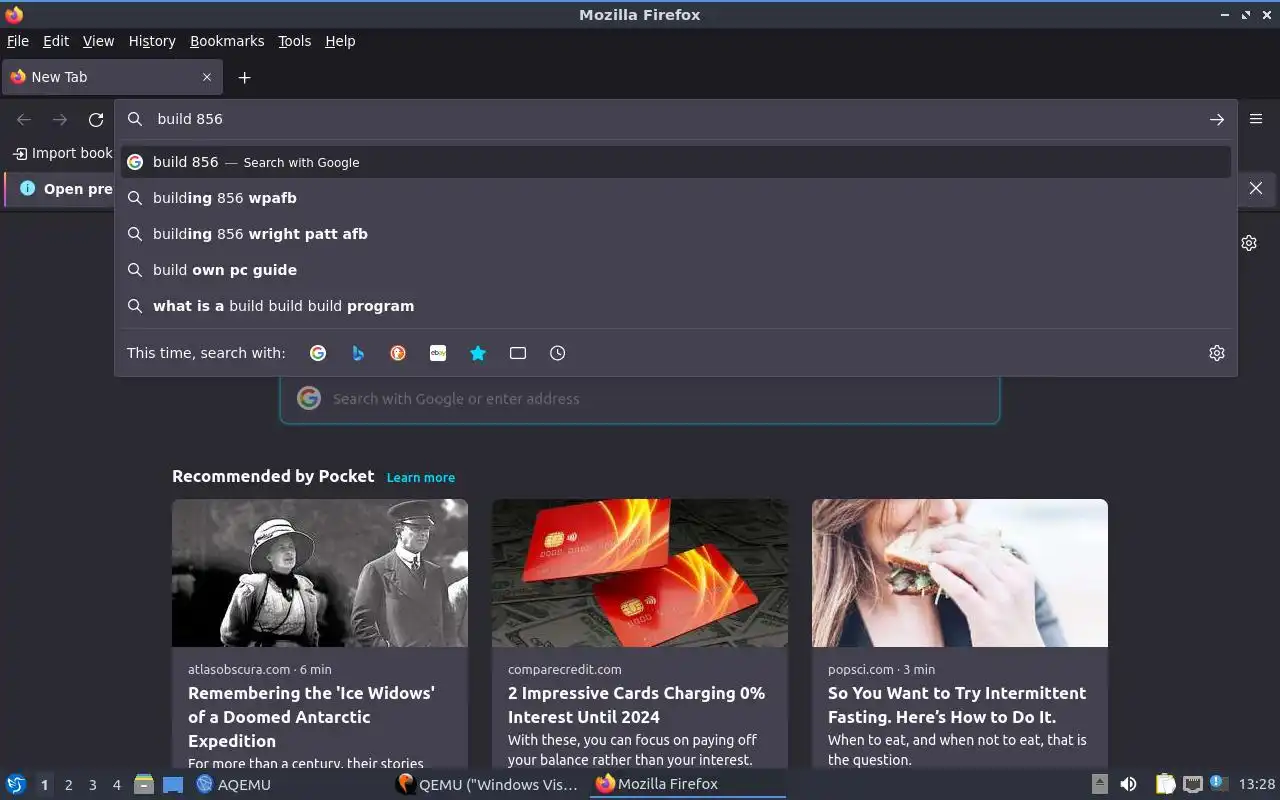Open the History menu
This screenshot has width=1280, height=800.
tap(152, 41)
